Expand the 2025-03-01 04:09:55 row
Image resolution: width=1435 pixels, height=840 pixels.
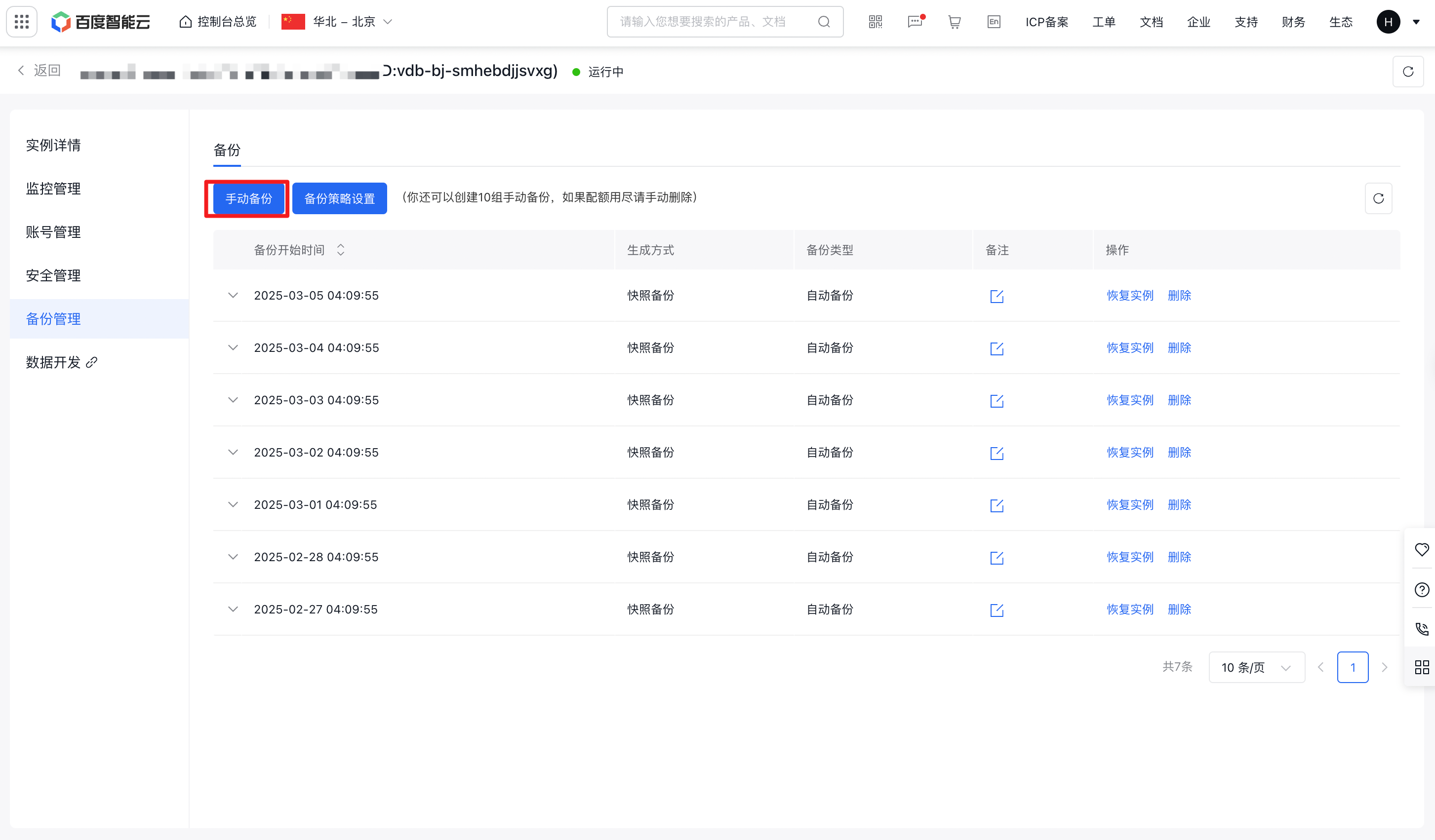coord(233,505)
